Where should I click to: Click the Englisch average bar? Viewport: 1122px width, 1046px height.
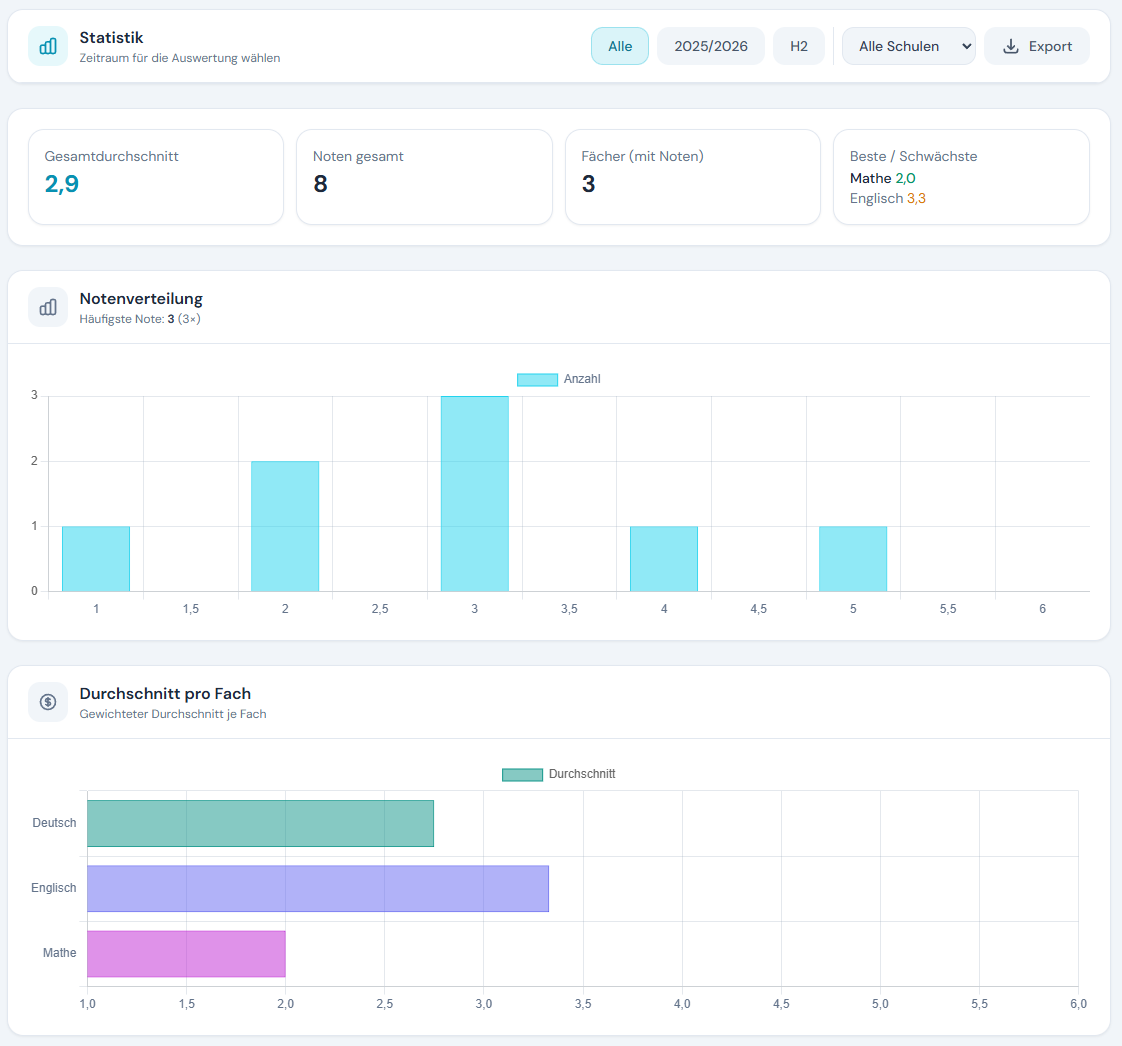(x=318, y=889)
